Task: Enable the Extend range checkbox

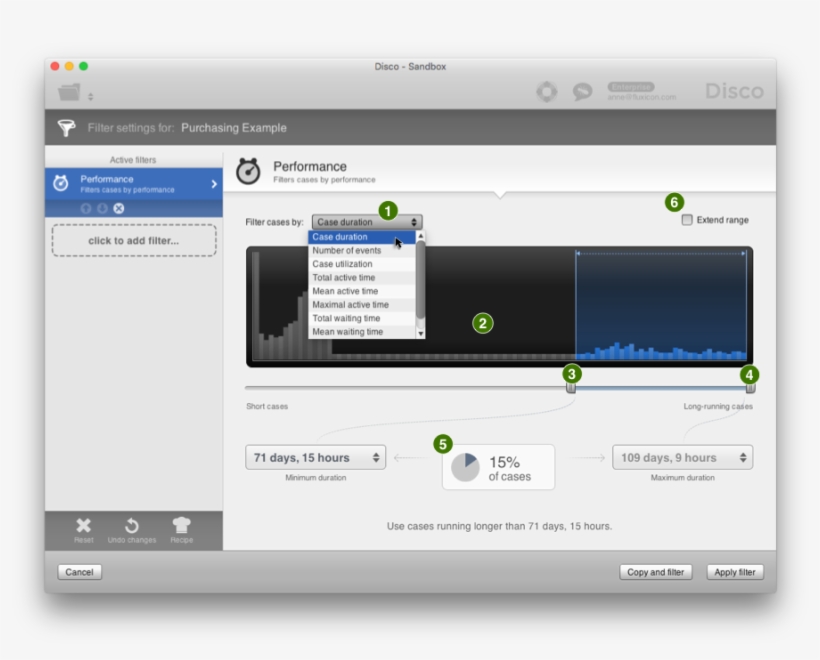Action: [x=687, y=220]
